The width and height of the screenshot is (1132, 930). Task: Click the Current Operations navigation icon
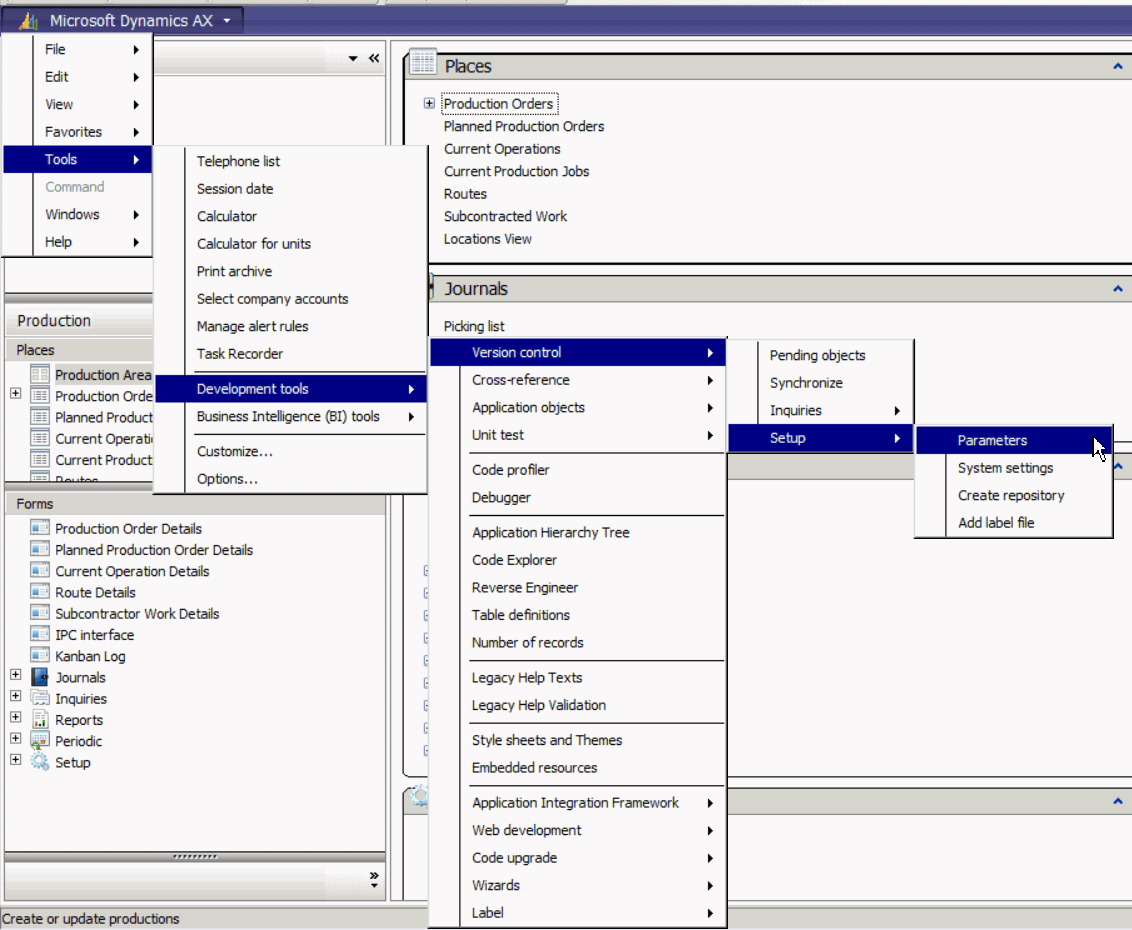tap(40, 438)
